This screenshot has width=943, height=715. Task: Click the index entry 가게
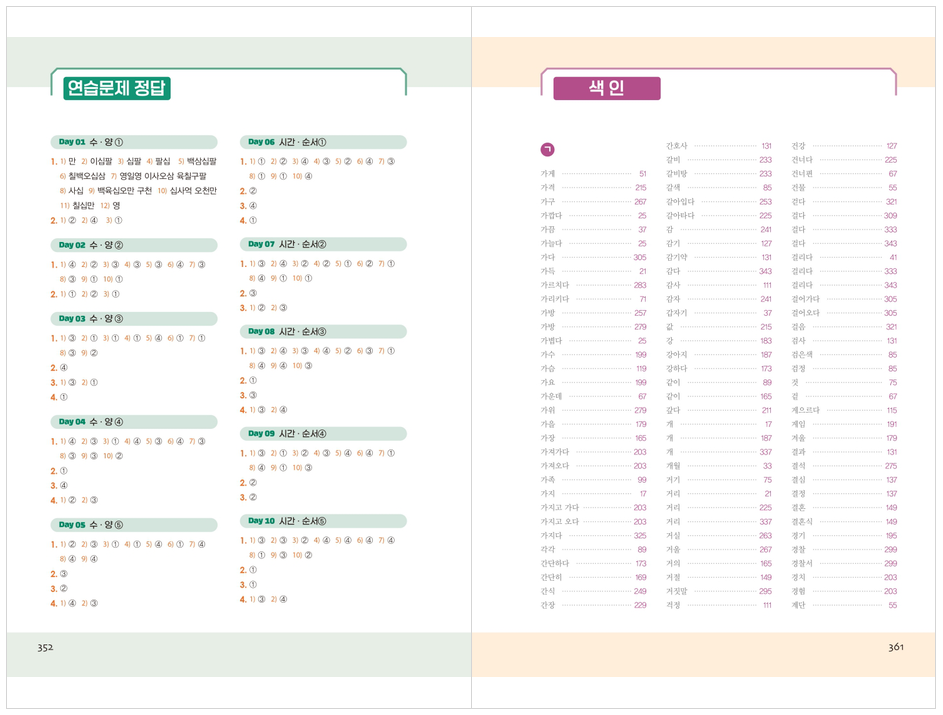[594, 174]
